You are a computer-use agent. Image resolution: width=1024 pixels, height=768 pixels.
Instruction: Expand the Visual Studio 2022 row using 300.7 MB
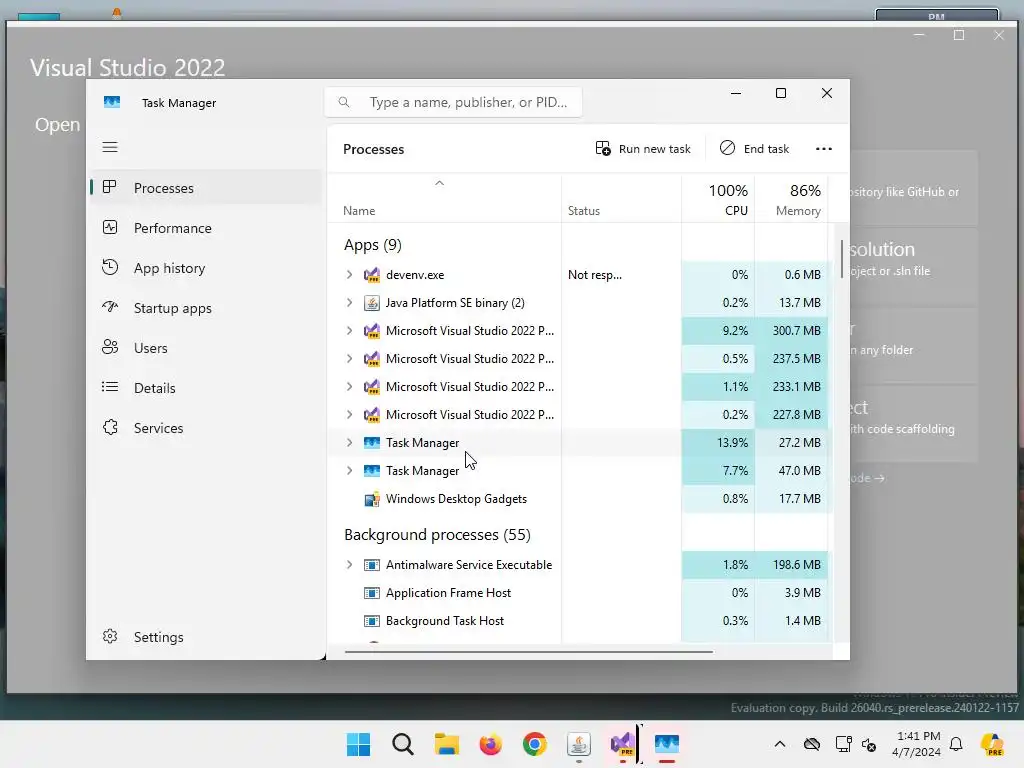point(349,331)
